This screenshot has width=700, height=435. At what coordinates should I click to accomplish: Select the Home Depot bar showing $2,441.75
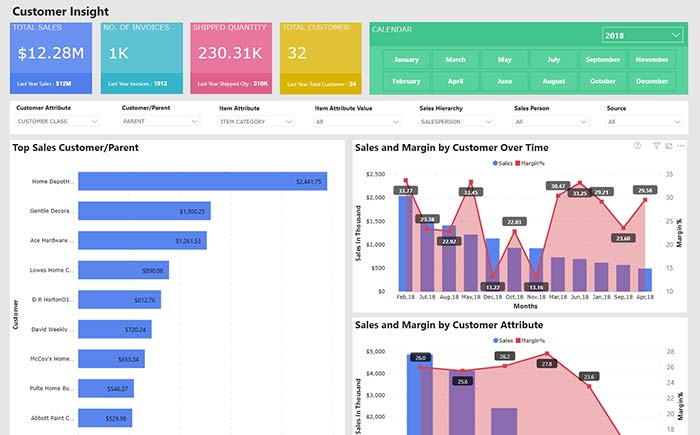tap(202, 181)
